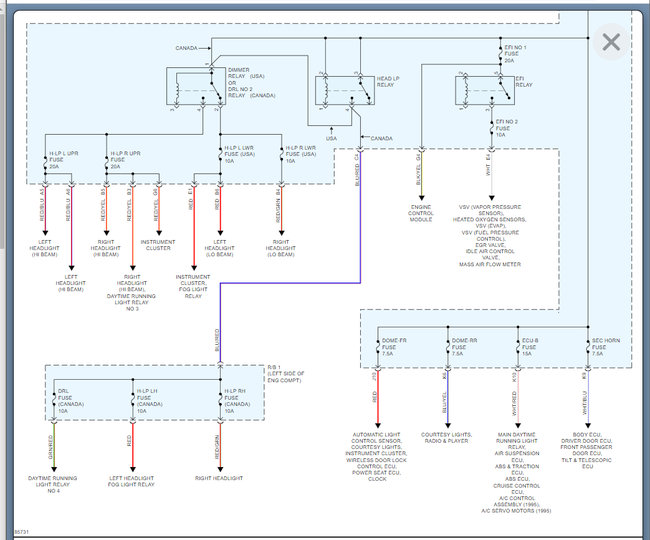Click the 'DIMMER RELAY (USA) OR DRL NO 2 RELAY (CANADA)' label
This screenshot has width=650, height=540.
click(x=251, y=83)
